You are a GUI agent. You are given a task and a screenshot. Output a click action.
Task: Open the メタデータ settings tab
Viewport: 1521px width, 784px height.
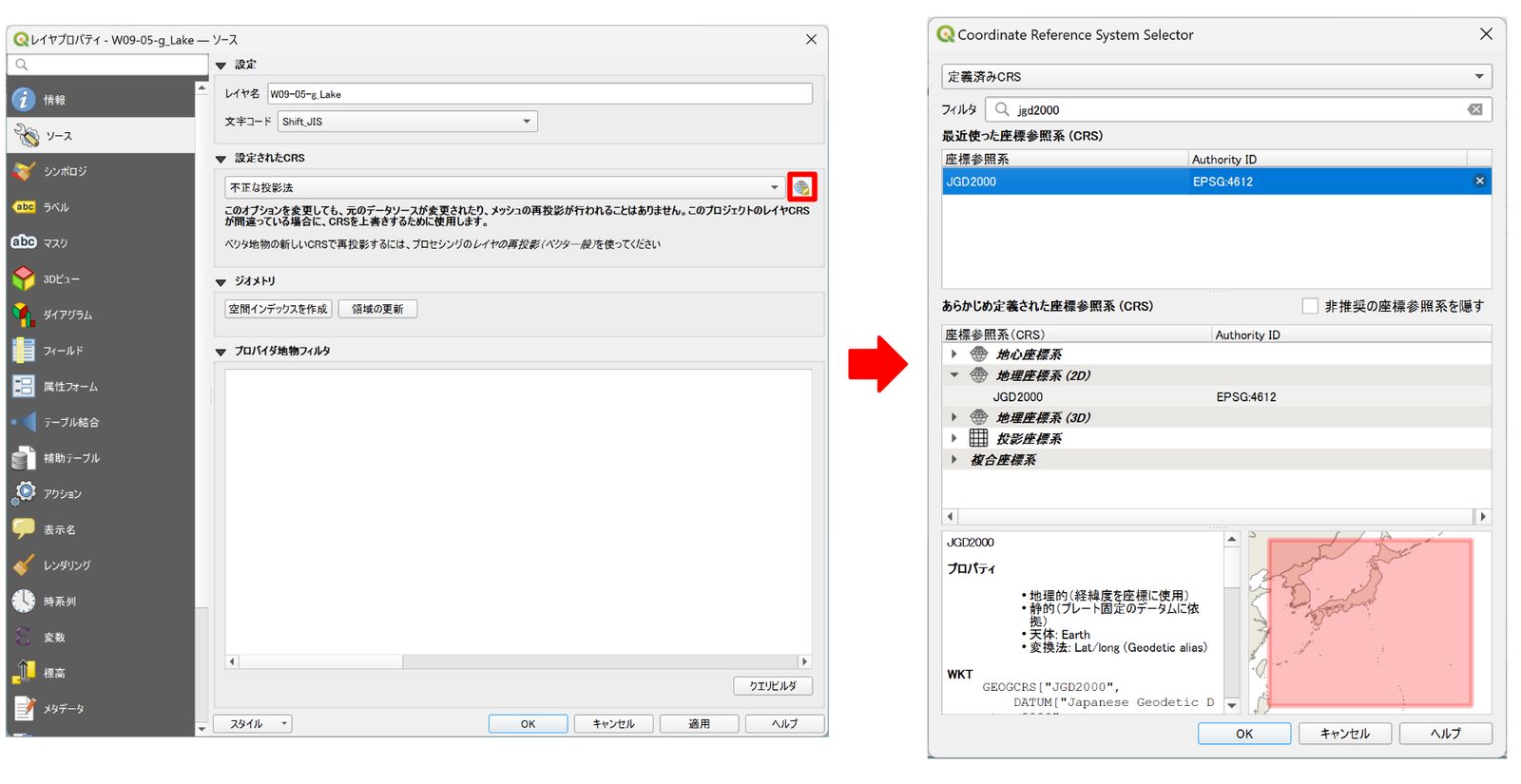click(101, 709)
